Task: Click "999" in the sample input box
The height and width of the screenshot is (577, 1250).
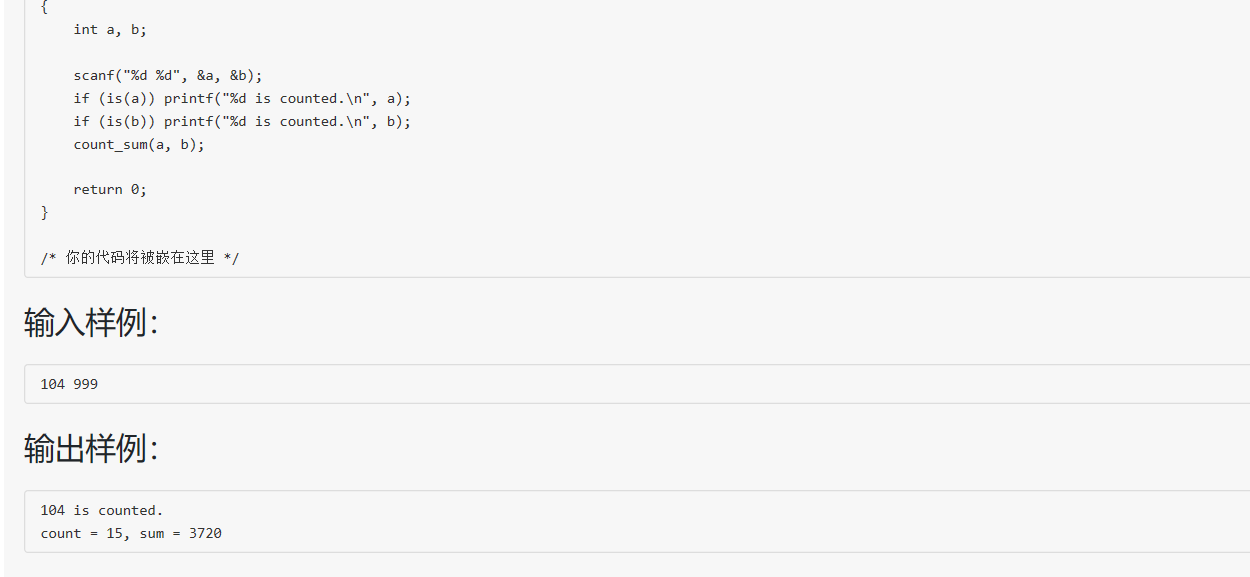Action: [86, 384]
